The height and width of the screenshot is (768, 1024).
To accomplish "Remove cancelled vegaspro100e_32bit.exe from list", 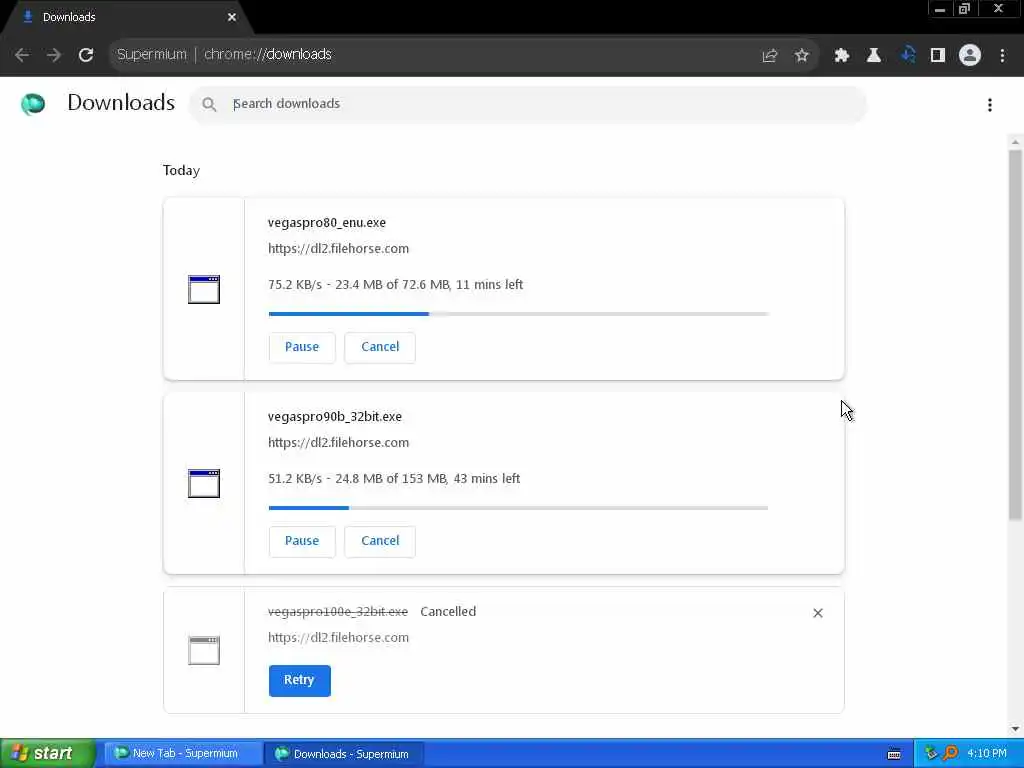I will (x=818, y=613).
